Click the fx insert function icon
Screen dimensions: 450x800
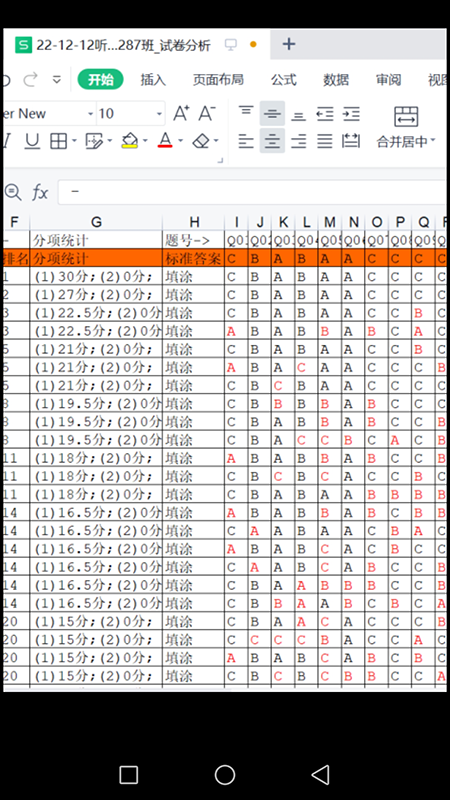point(40,192)
